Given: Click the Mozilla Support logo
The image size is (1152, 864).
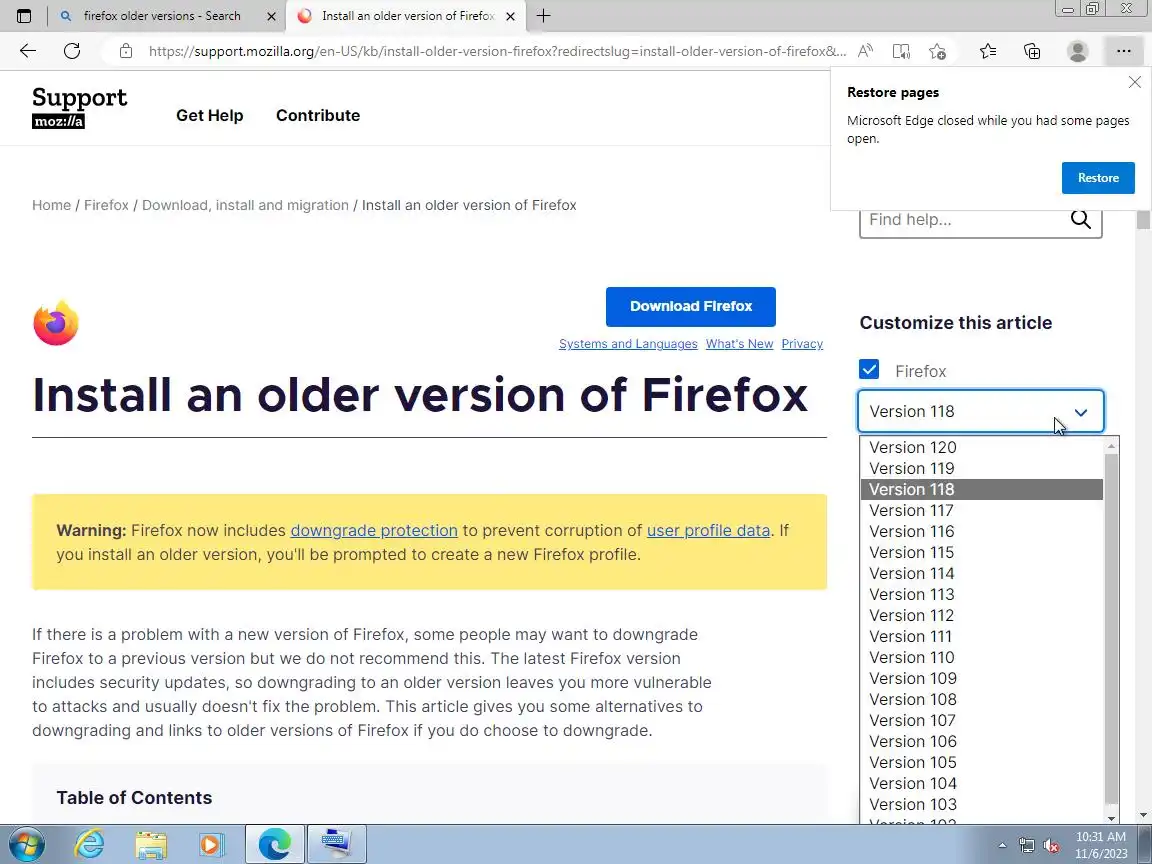Looking at the screenshot, I should (x=79, y=107).
